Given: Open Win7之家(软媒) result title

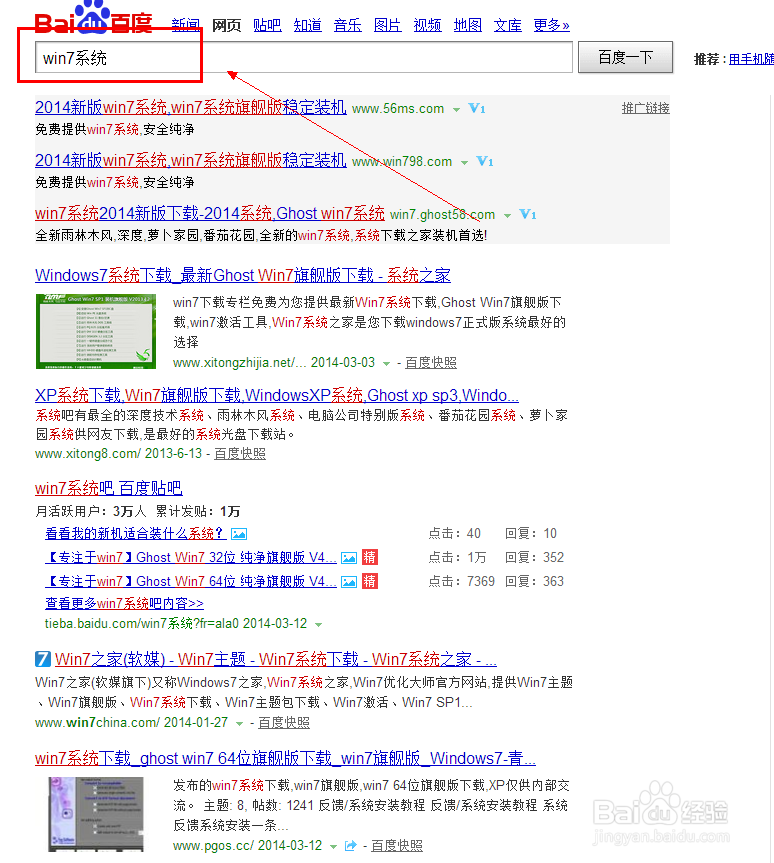Looking at the screenshot, I should [x=276, y=659].
